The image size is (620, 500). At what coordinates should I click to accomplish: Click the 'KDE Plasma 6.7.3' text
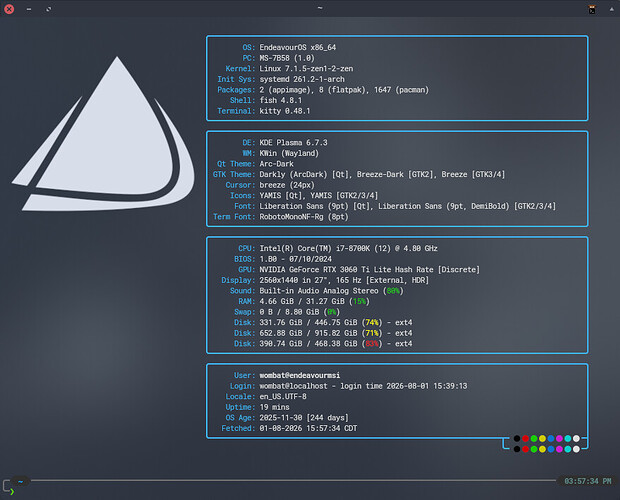pyautogui.click(x=293, y=143)
